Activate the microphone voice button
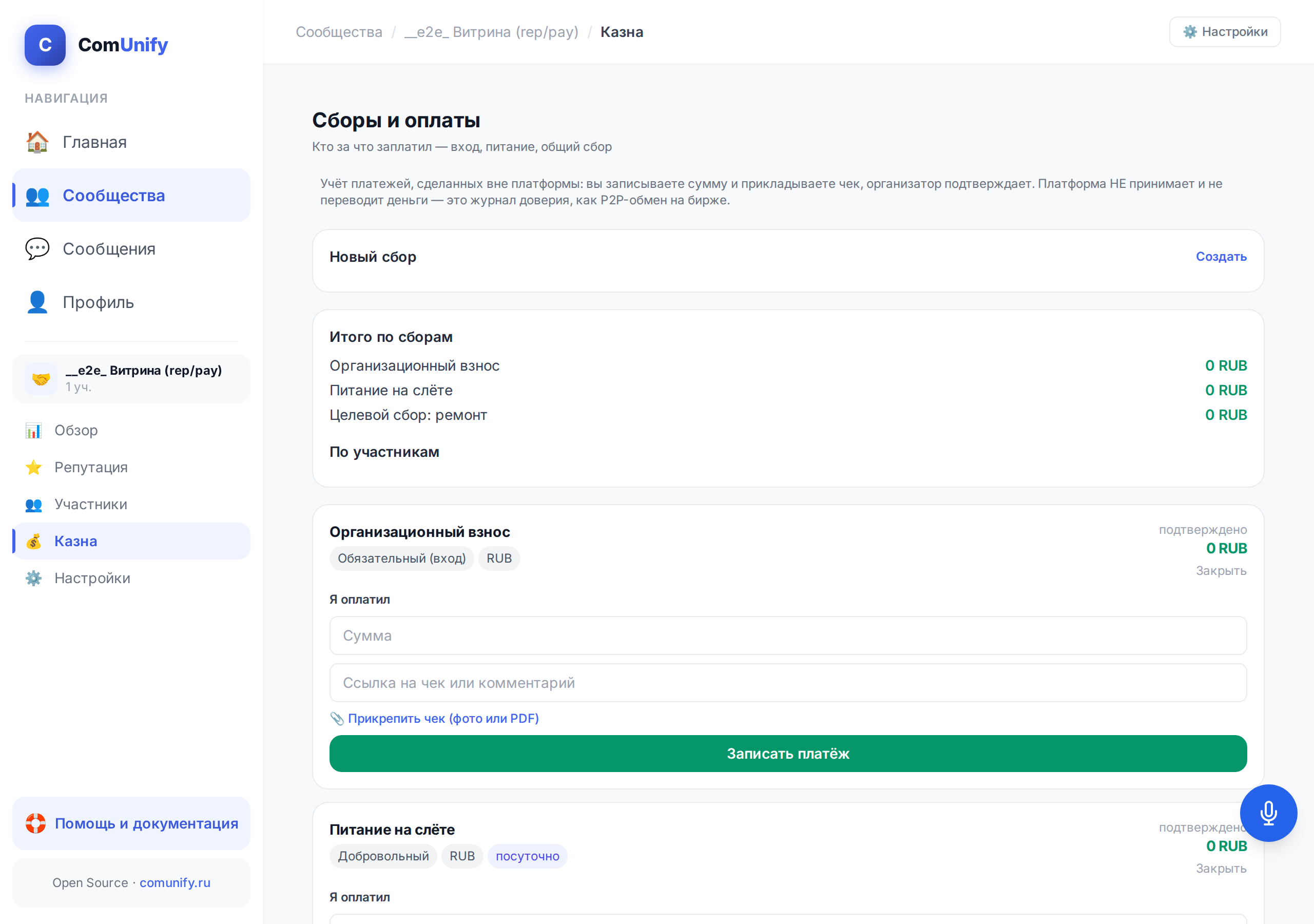The image size is (1314, 924). coord(1268,813)
